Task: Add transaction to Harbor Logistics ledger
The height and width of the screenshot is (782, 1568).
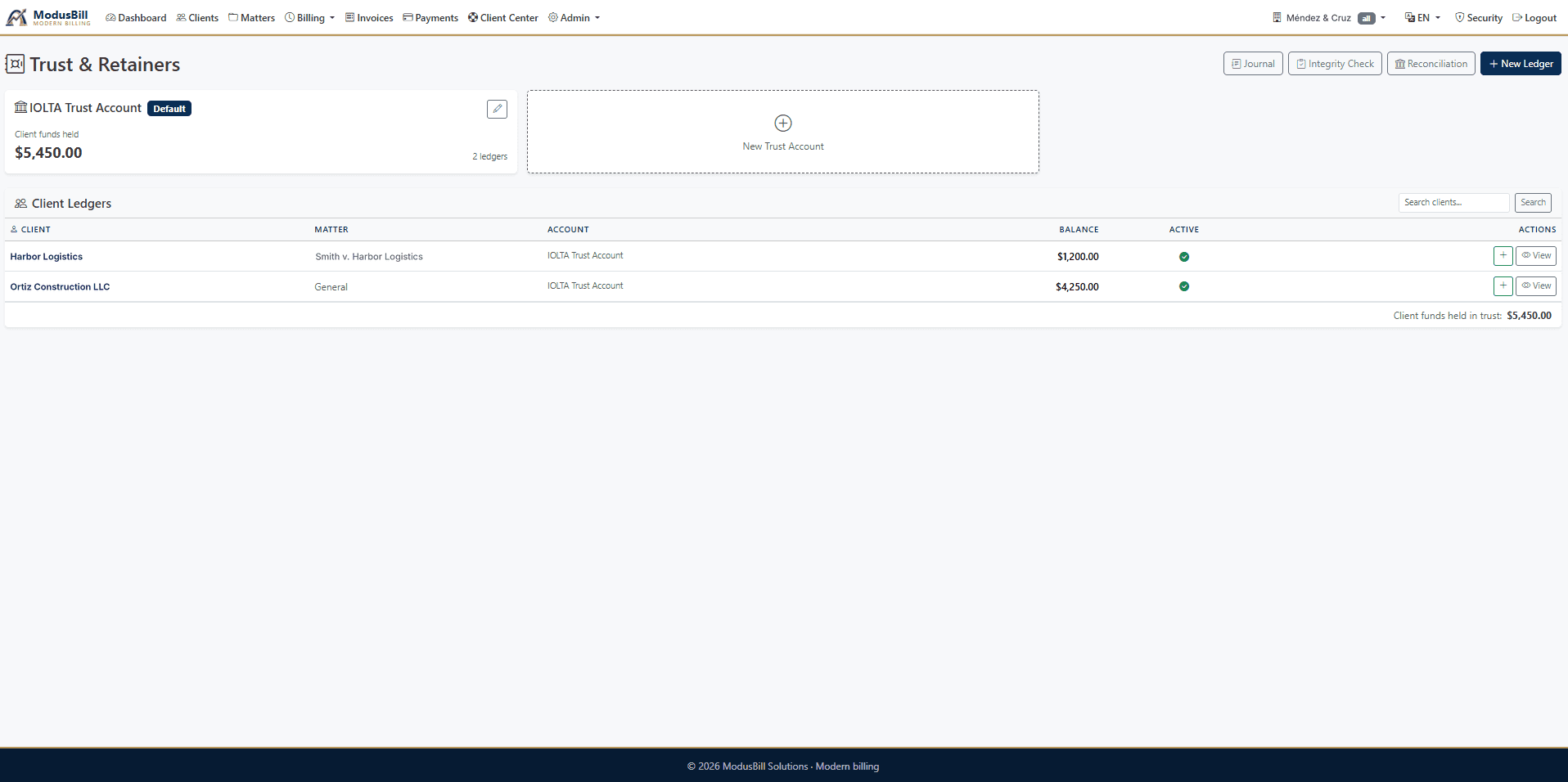Action: point(1503,256)
